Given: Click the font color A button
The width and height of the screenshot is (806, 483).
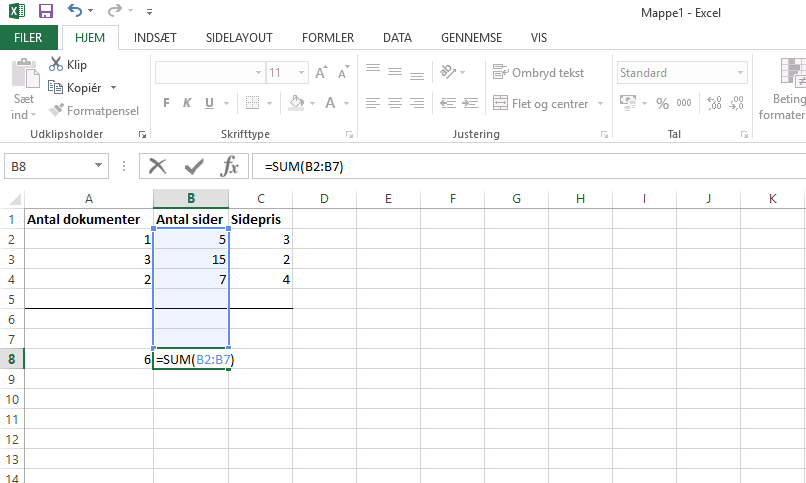Looking at the screenshot, I should (330, 103).
